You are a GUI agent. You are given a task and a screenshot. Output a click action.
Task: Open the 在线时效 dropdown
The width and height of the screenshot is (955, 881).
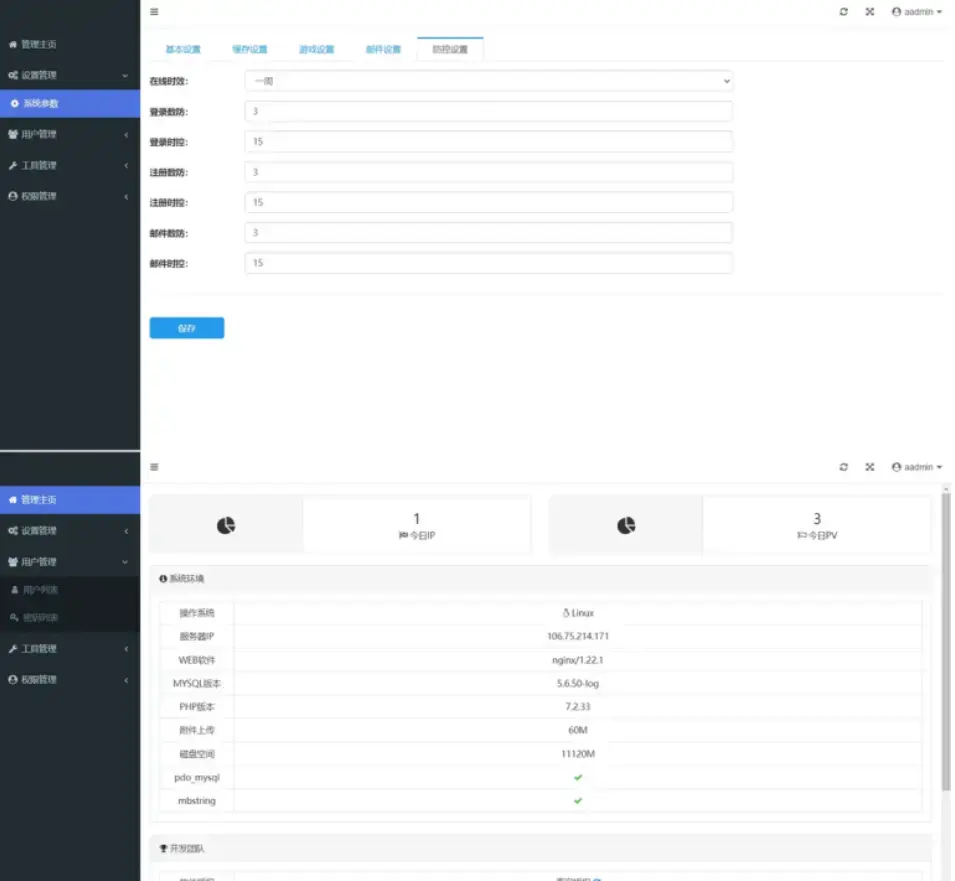(x=488, y=81)
